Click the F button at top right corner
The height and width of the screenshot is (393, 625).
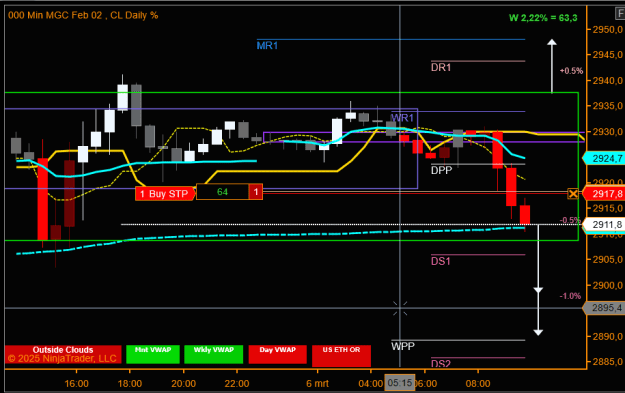click(620, 14)
